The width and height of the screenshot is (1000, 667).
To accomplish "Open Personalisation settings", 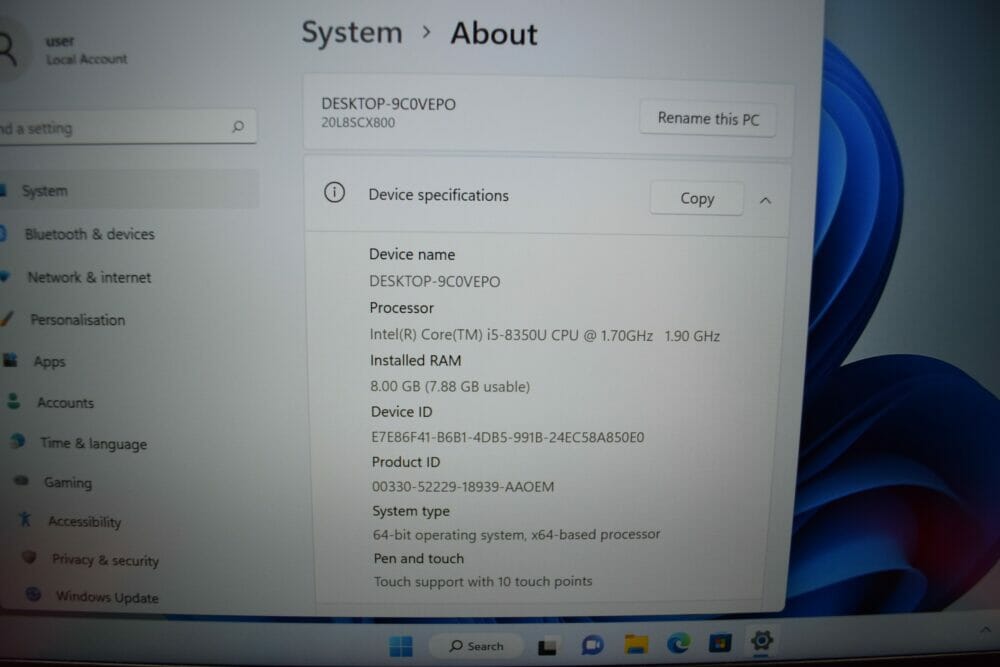I will click(x=78, y=319).
